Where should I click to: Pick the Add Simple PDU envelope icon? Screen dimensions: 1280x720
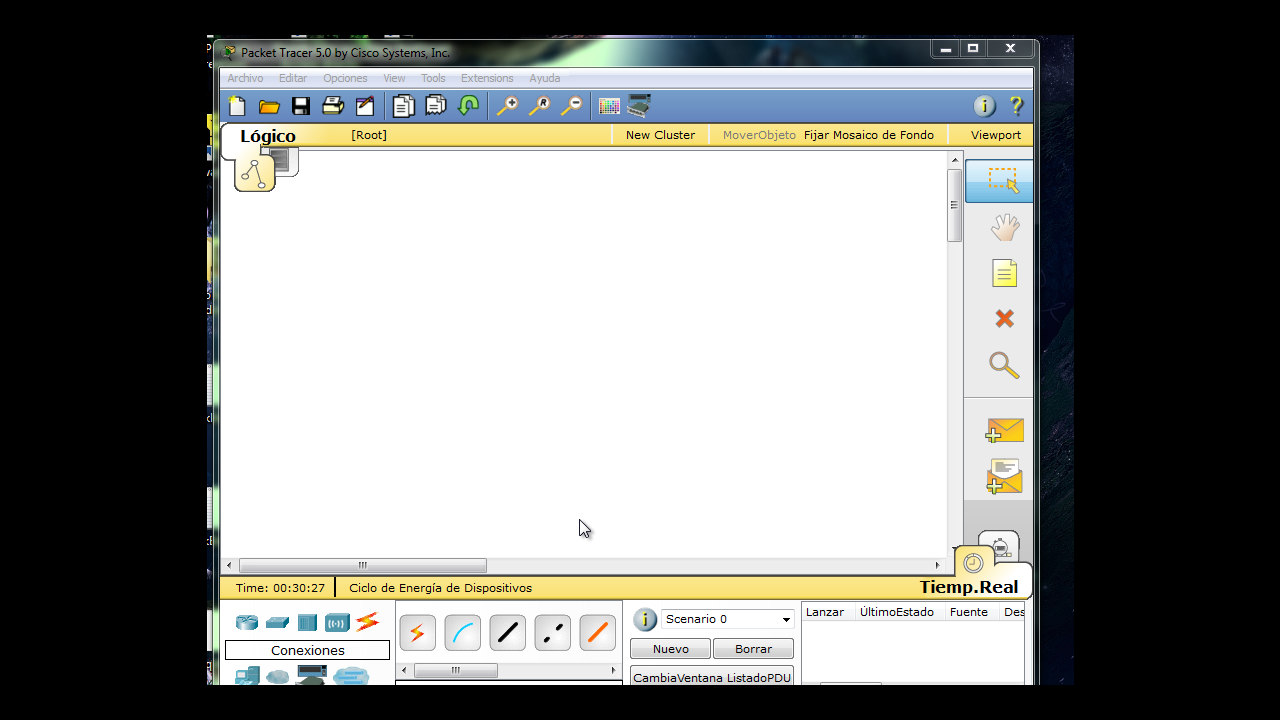click(1004, 431)
